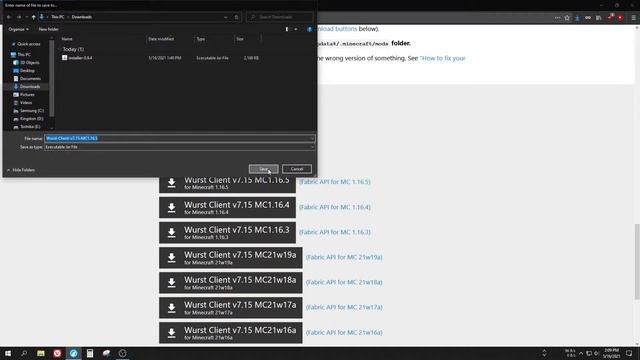The width and height of the screenshot is (640, 360).
Task: Go up one folder level
Action: pyautogui.click(x=33, y=17)
